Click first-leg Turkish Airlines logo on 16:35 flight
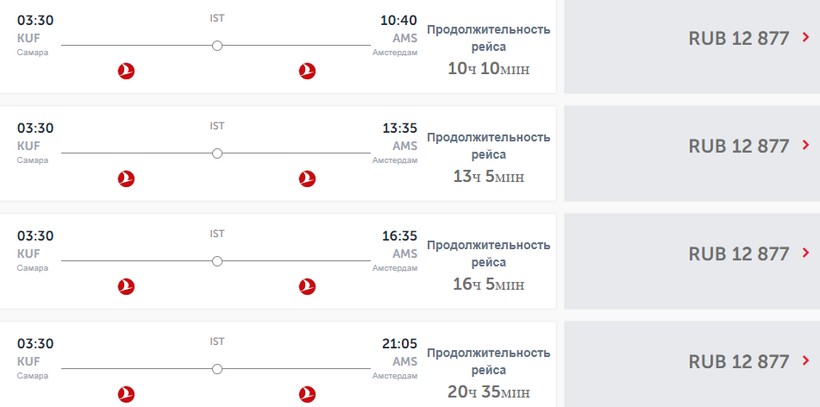820x407 pixels. (126, 287)
